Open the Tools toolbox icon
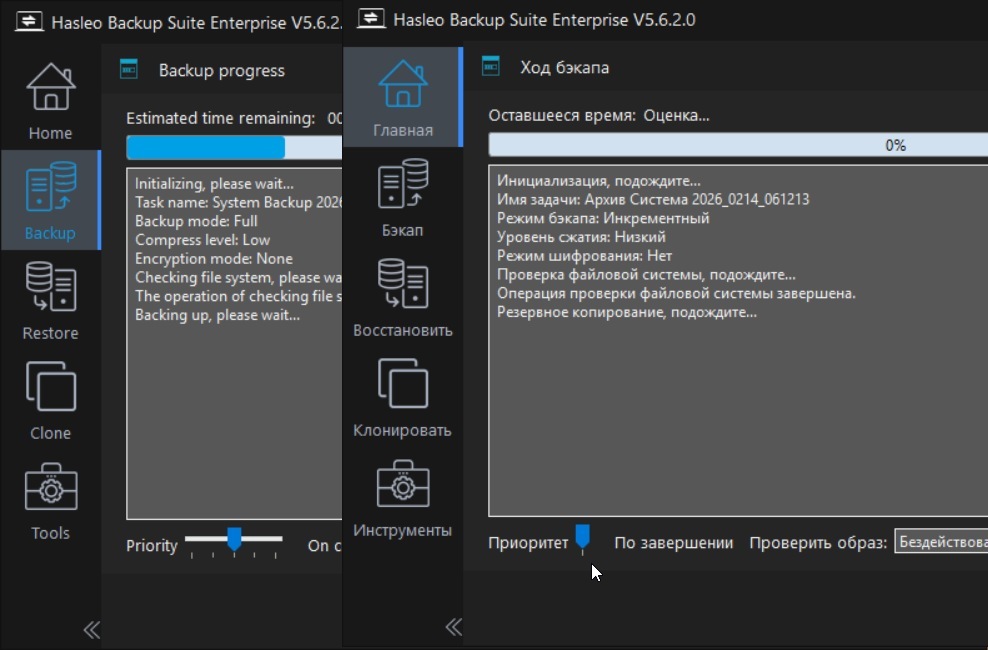Screen dimensions: 988x650 pyautogui.click(x=50, y=500)
